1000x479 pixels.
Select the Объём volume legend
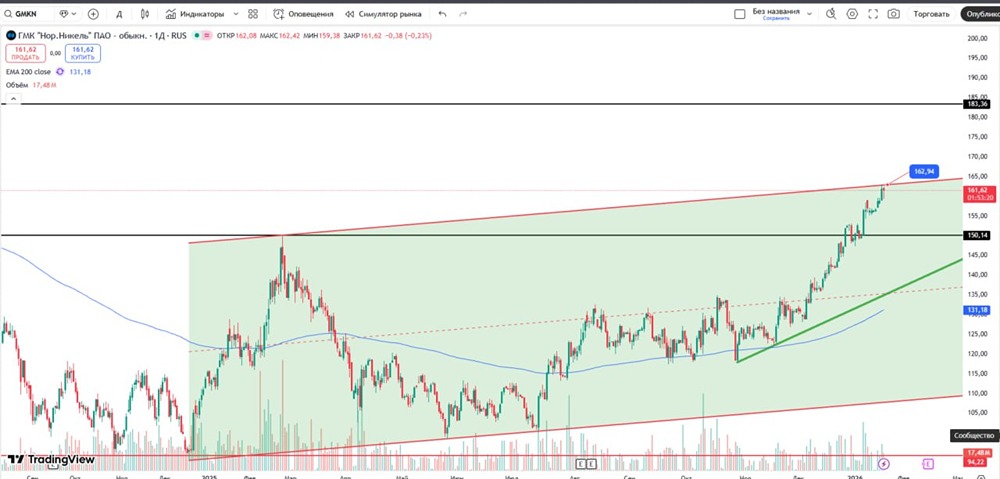tap(17, 85)
